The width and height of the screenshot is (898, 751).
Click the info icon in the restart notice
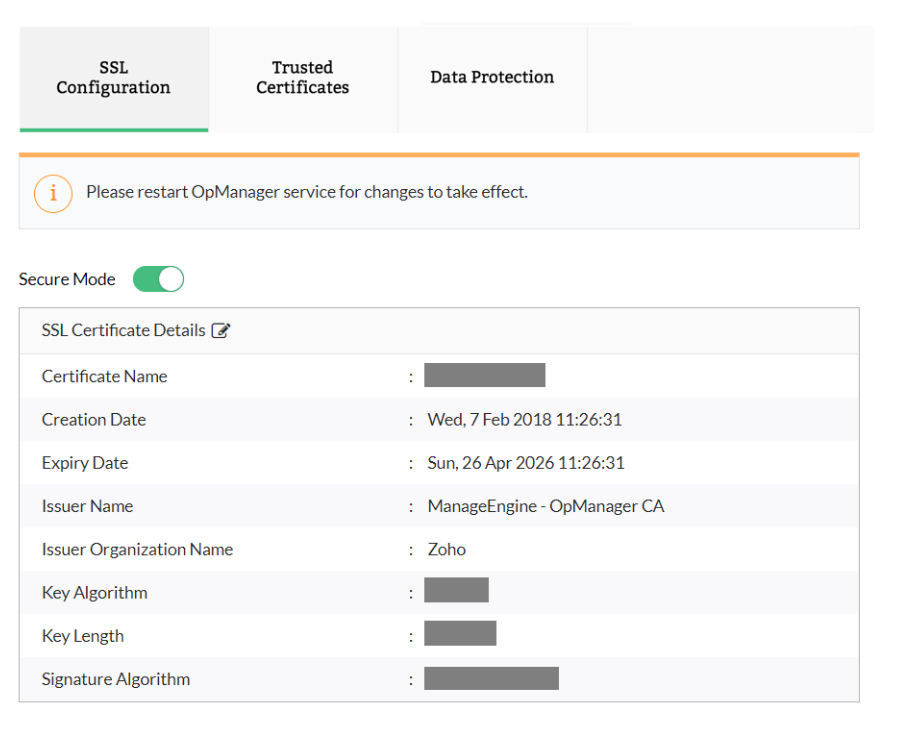point(53,193)
